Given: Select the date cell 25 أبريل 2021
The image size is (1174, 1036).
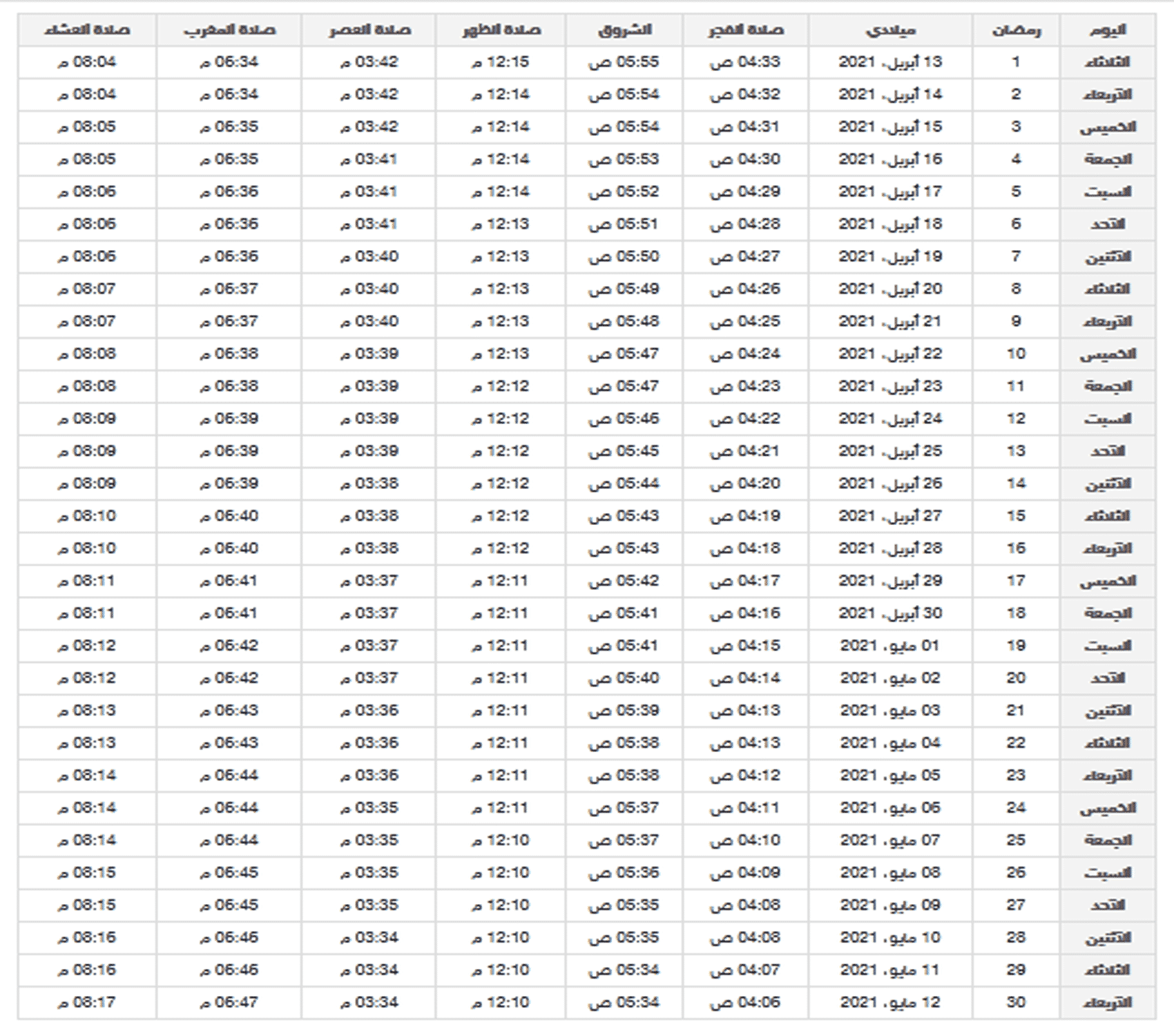Looking at the screenshot, I should (890, 451).
